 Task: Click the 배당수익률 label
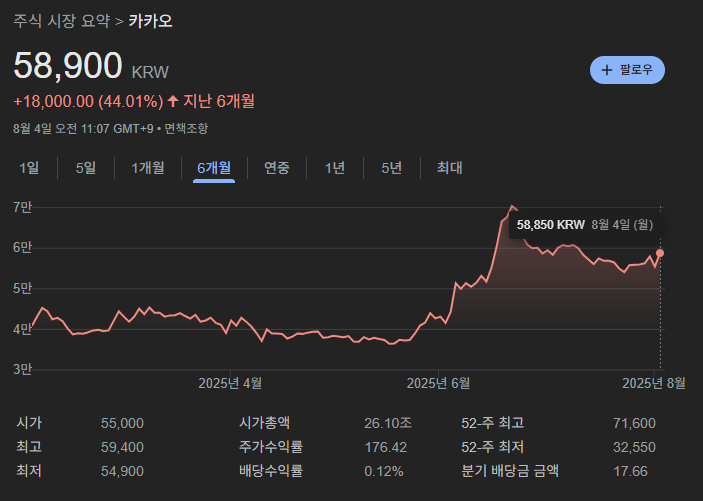pyautogui.click(x=271, y=471)
